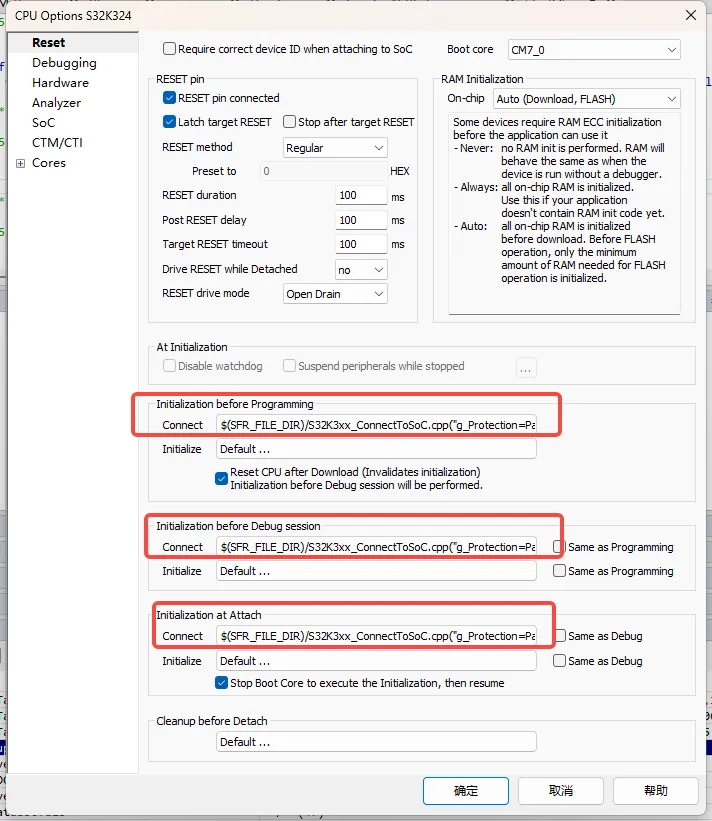Expand the Cores tree node
Image resolution: width=712 pixels, height=821 pixels.
pos(20,163)
